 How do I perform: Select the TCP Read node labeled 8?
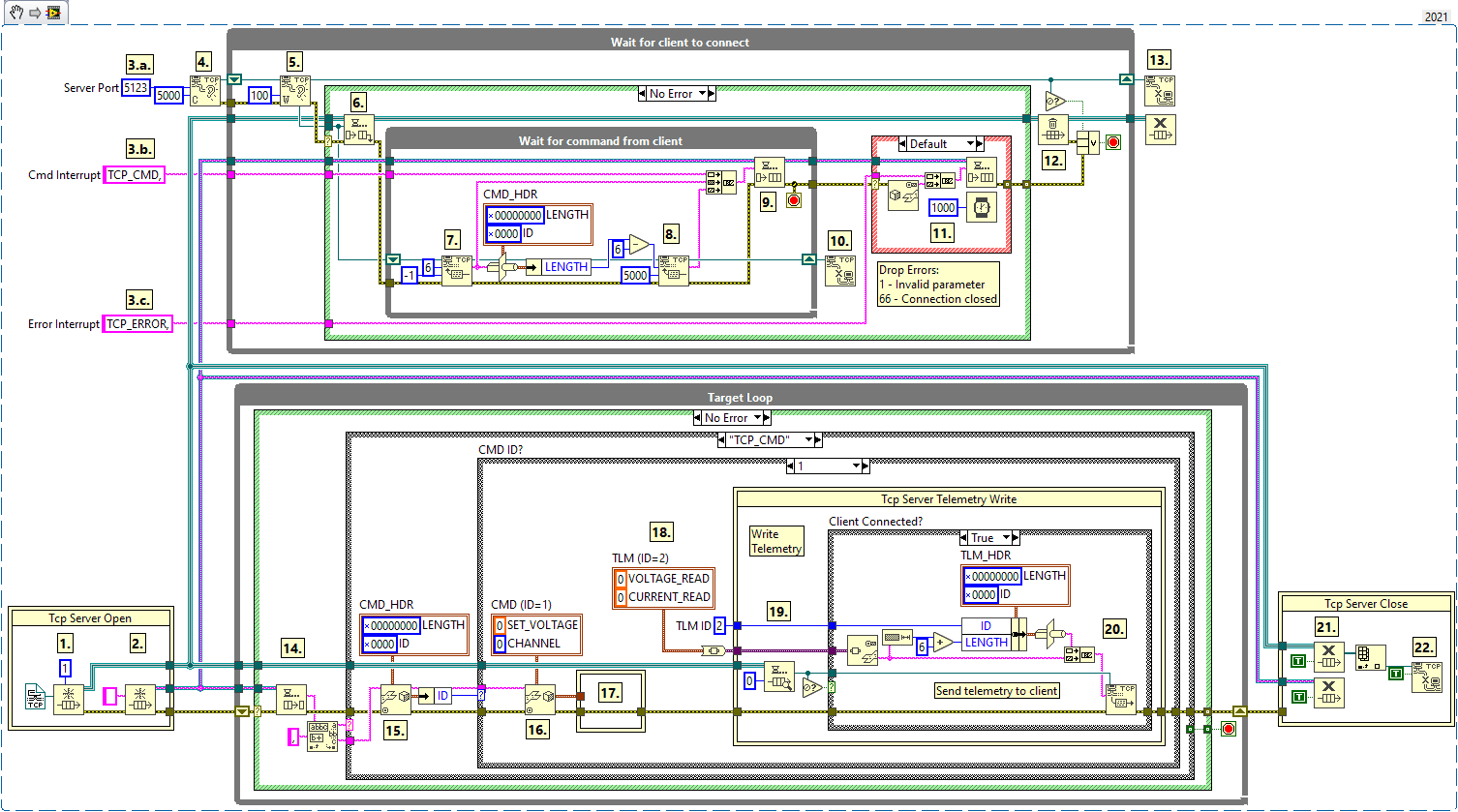673,270
